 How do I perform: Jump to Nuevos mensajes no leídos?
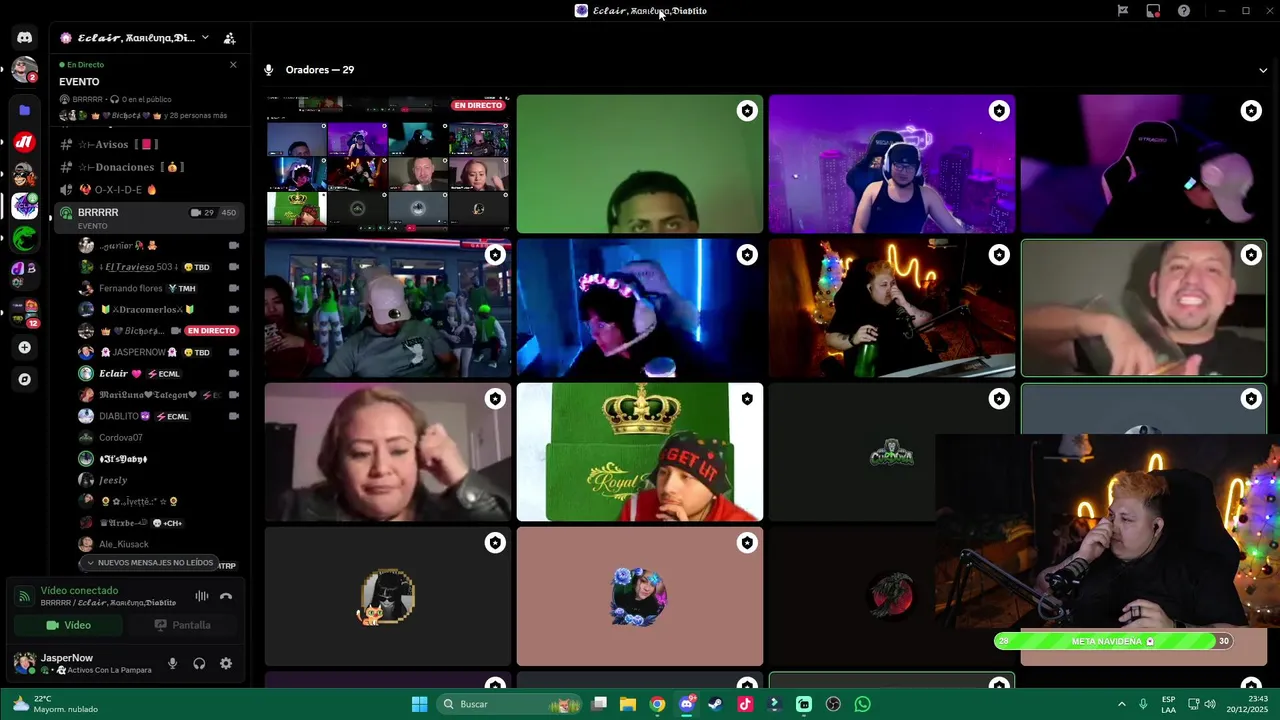[149, 563]
